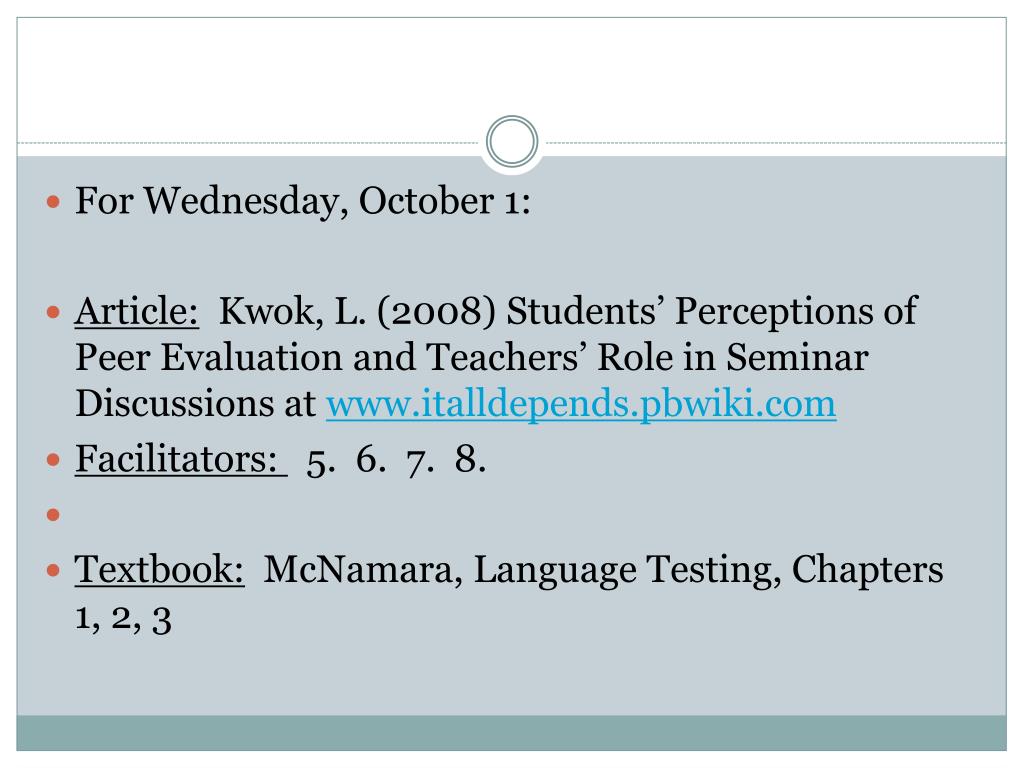Click the bullet before For Wednesday
Image resolution: width=1024 pixels, height=768 pixels.
[54, 201]
